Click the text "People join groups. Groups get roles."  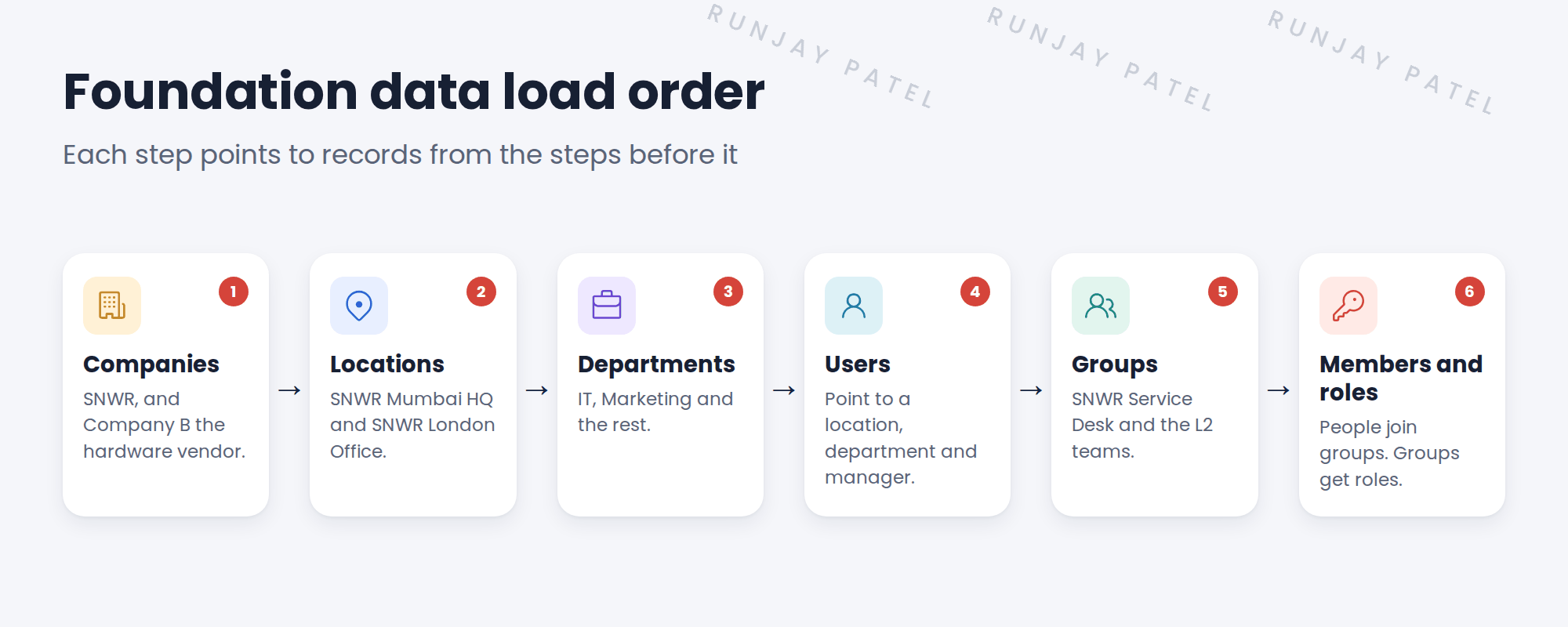tap(1389, 453)
